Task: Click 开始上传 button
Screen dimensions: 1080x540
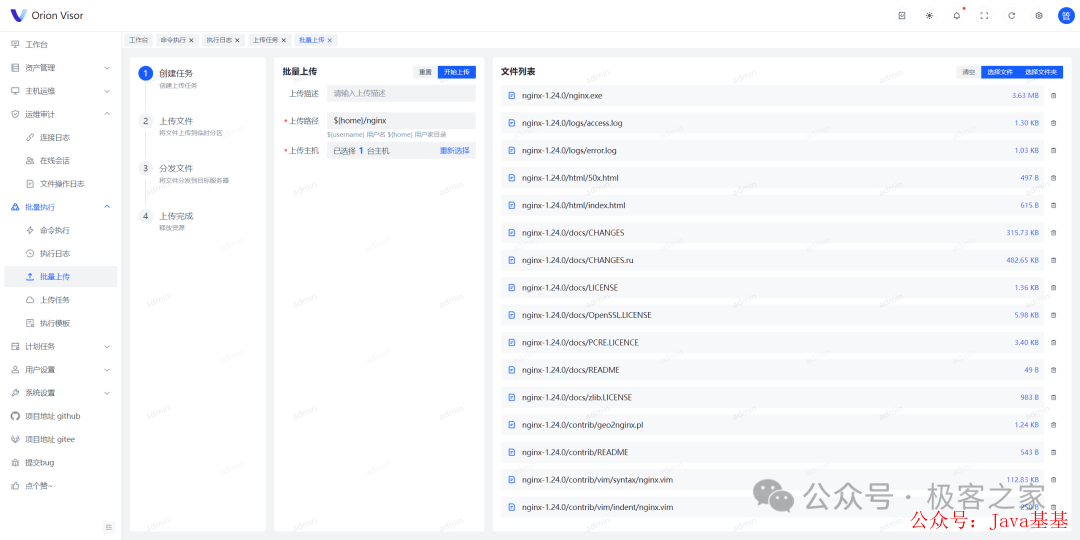Action: click(x=457, y=72)
